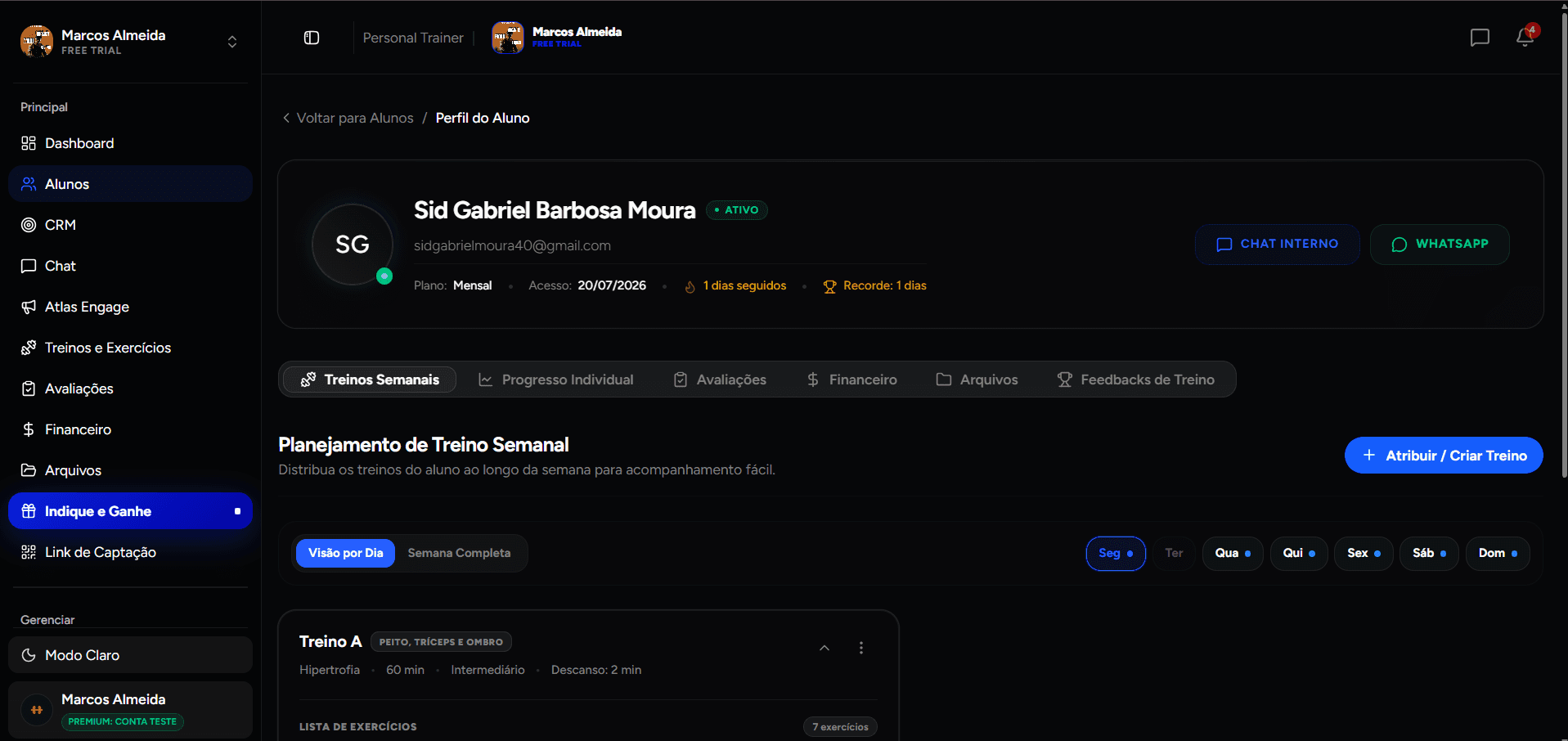Select Semana Completa view
1568x741 pixels.
459,553
